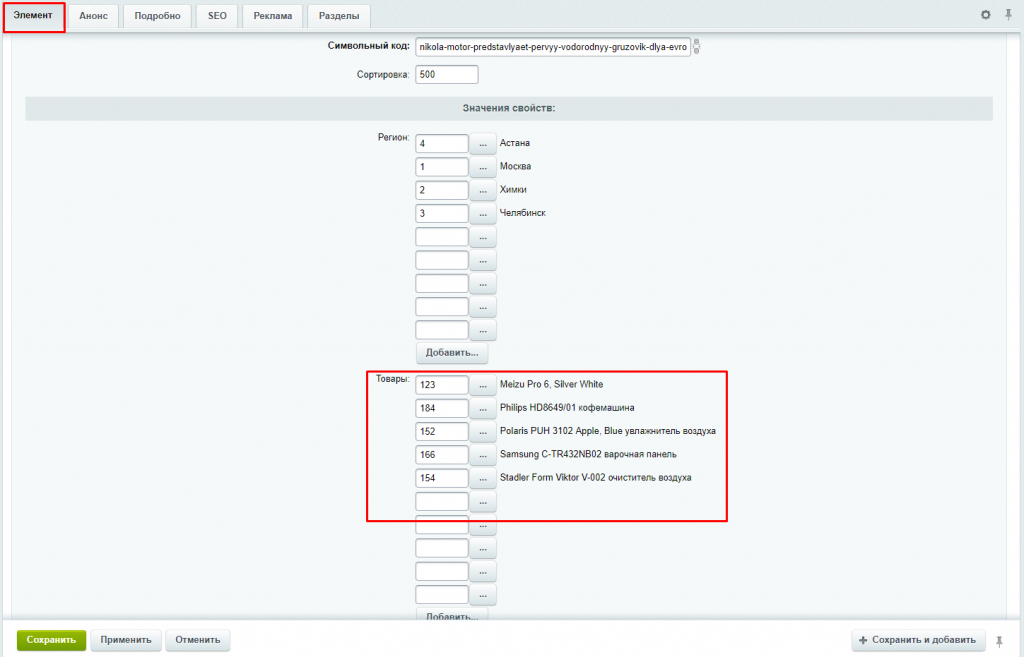Click product ID field containing 154
1024x657 pixels.
coord(441,478)
